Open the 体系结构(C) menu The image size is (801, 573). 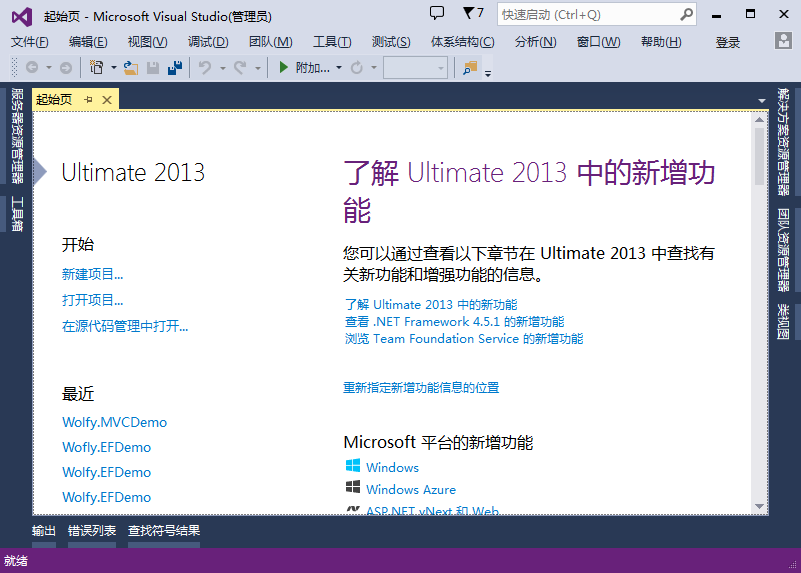[463, 42]
